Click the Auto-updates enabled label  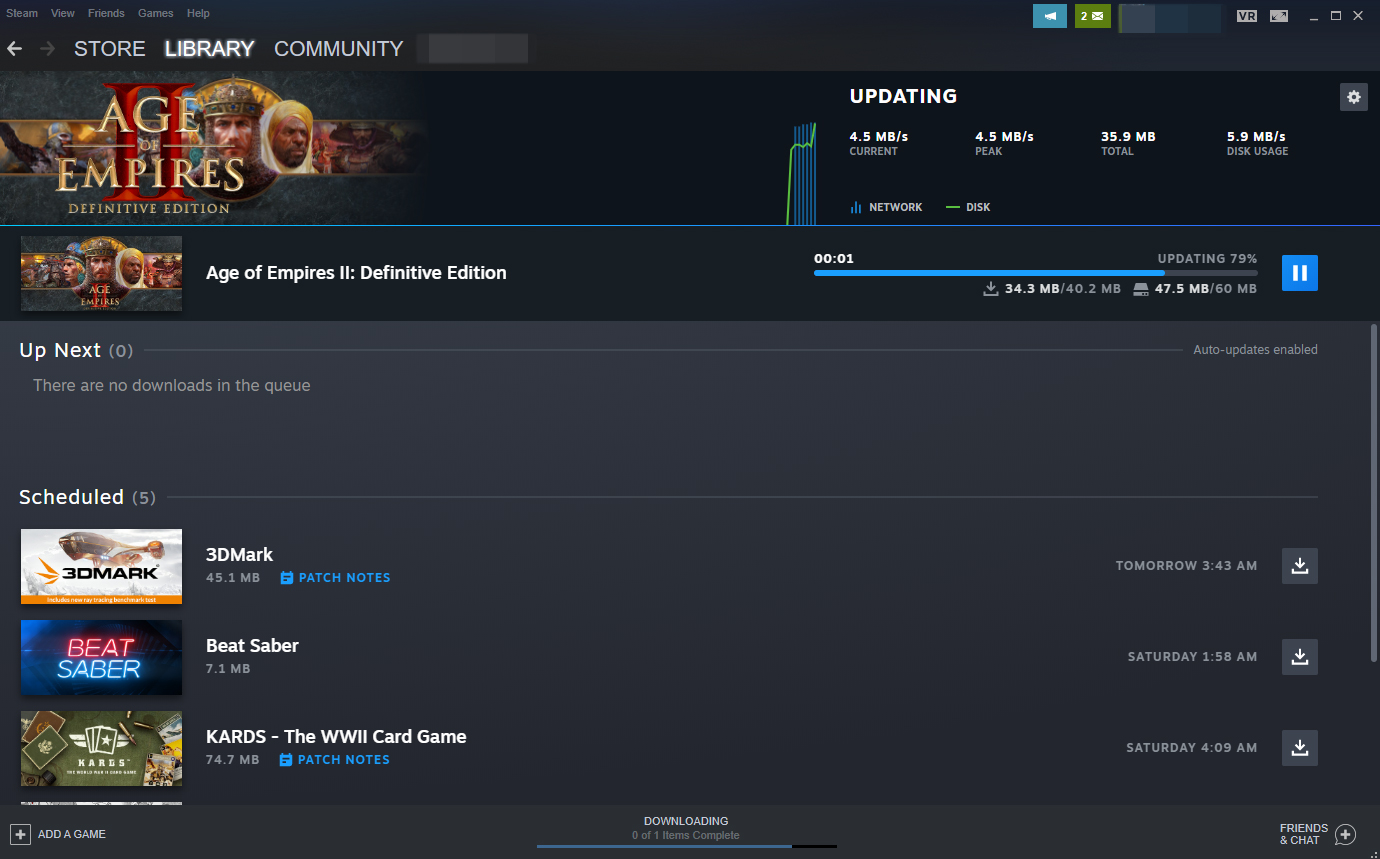(x=1255, y=350)
